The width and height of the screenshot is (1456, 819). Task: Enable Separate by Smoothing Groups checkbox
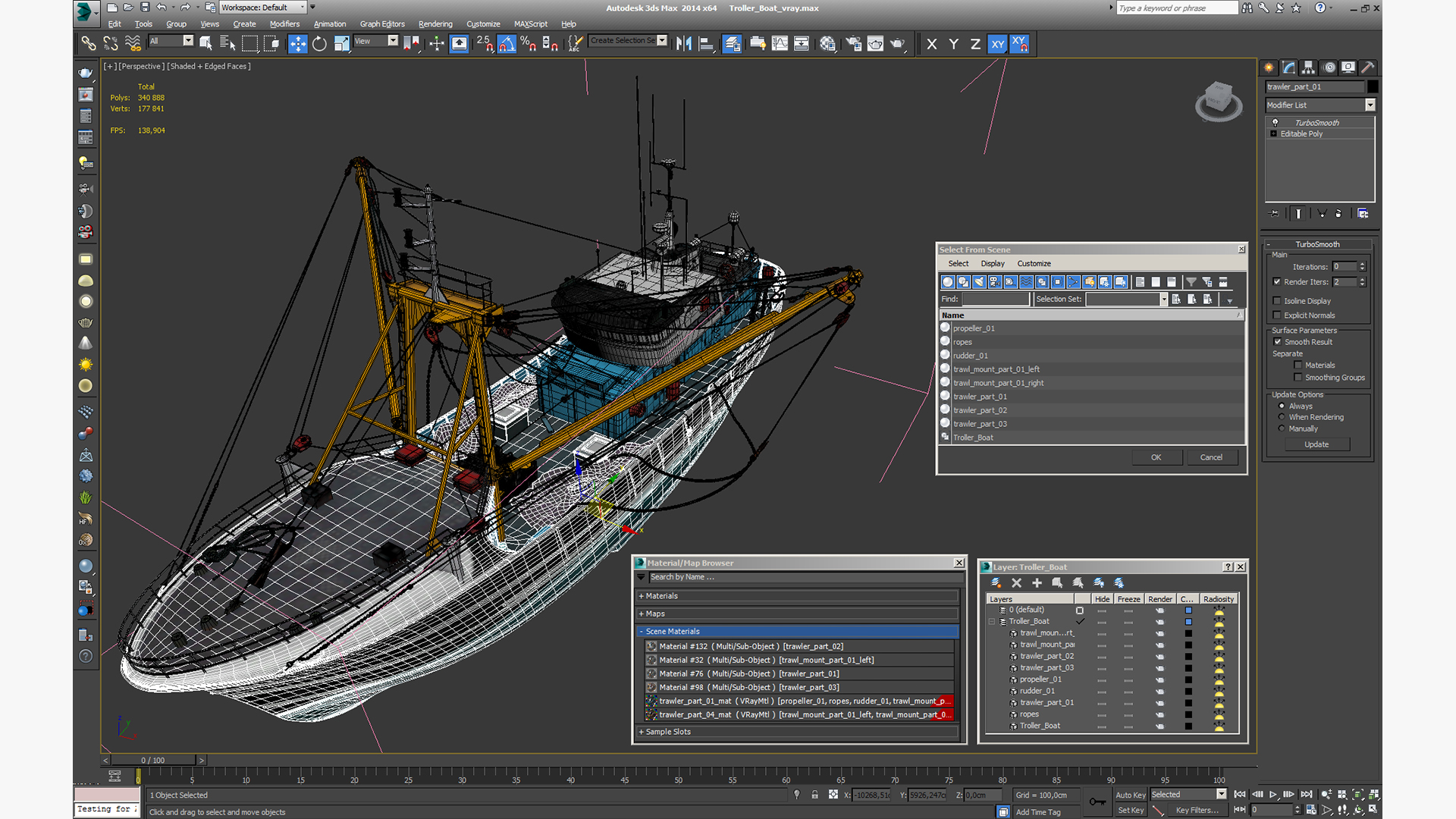[1298, 378]
